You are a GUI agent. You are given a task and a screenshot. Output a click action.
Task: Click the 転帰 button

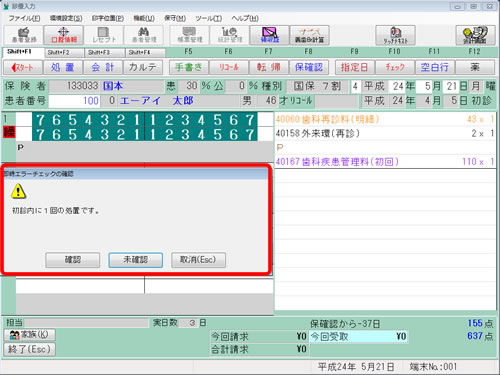click(269, 68)
